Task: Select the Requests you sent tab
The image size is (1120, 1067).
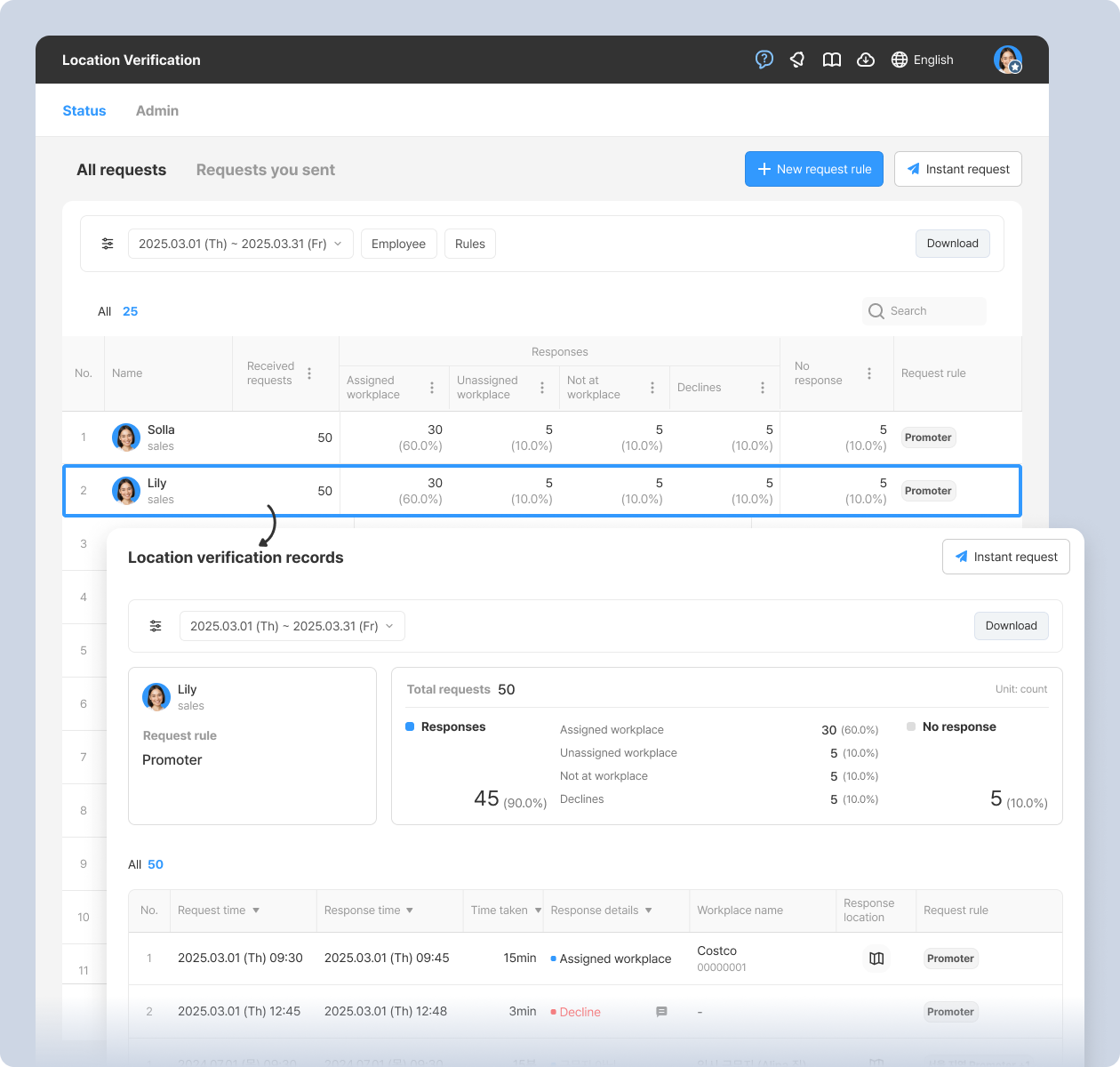Action: [x=265, y=170]
